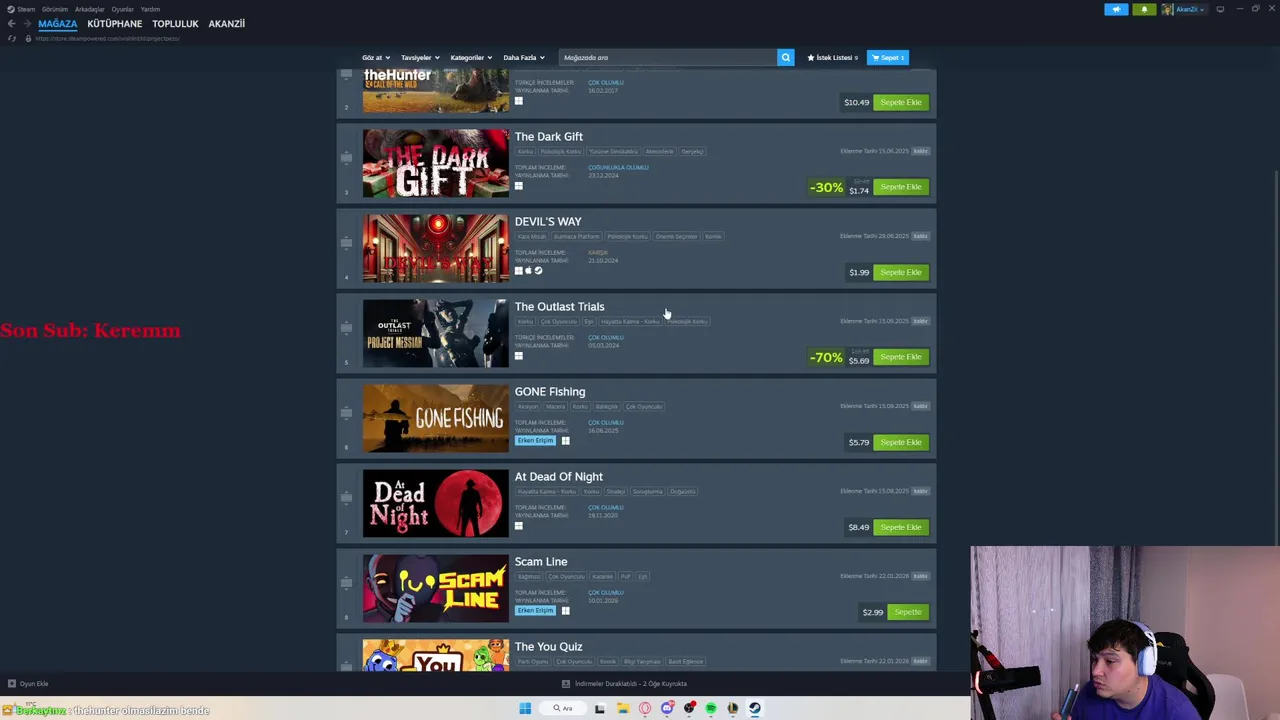Open the green notifications bell
Viewport: 1280px width, 720px height.
[1144, 9]
